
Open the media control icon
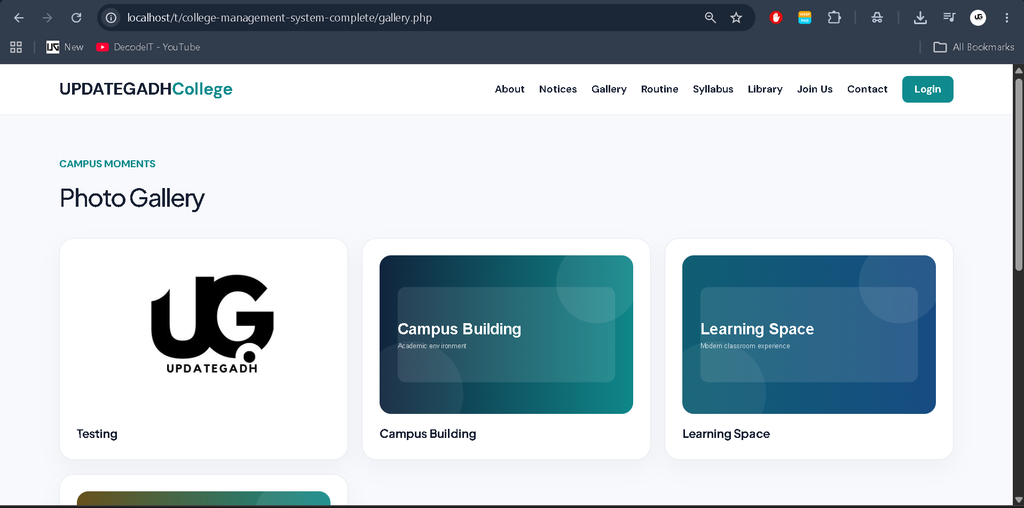[x=949, y=18]
